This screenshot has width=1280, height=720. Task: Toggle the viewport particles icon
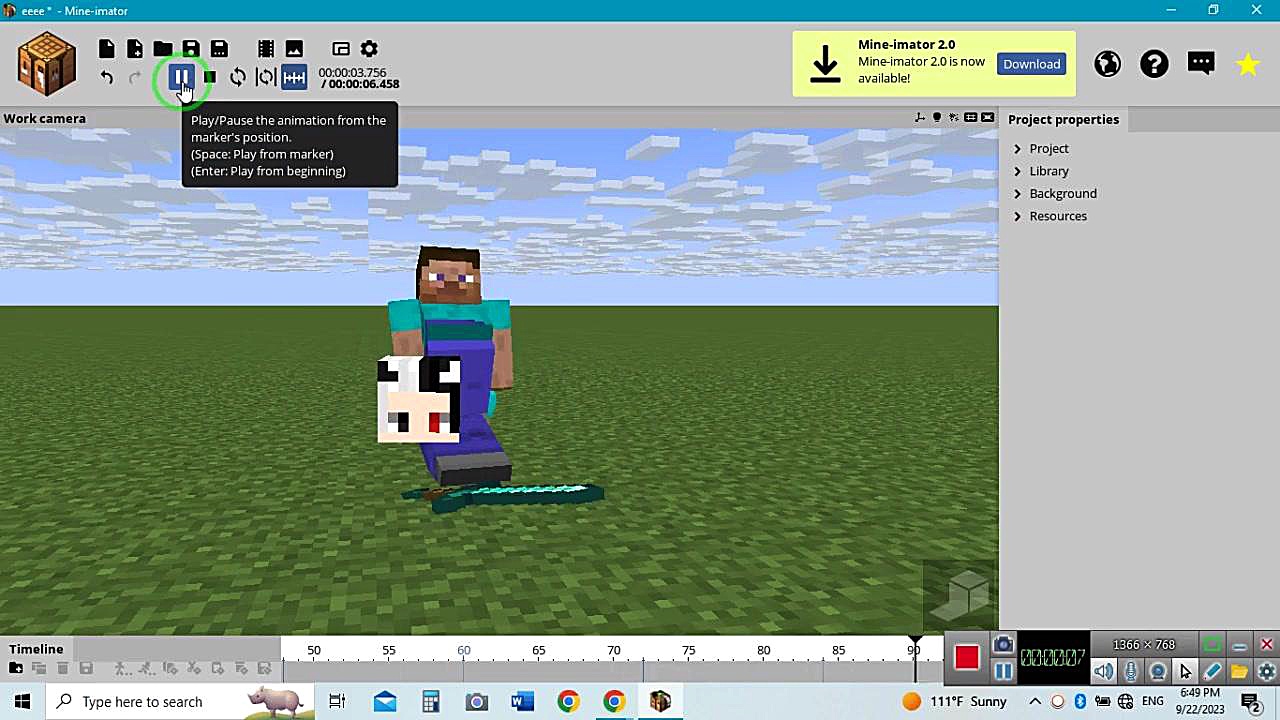click(x=954, y=118)
